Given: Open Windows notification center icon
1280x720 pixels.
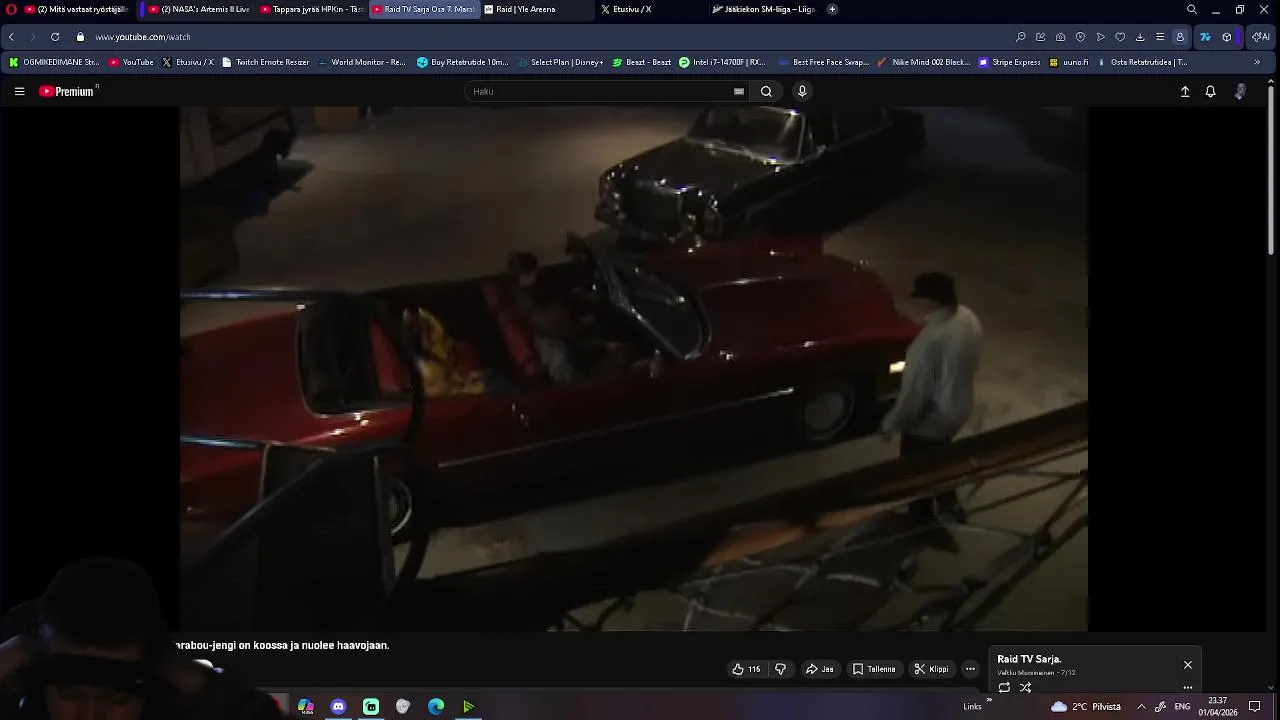Looking at the screenshot, I should click(1255, 707).
